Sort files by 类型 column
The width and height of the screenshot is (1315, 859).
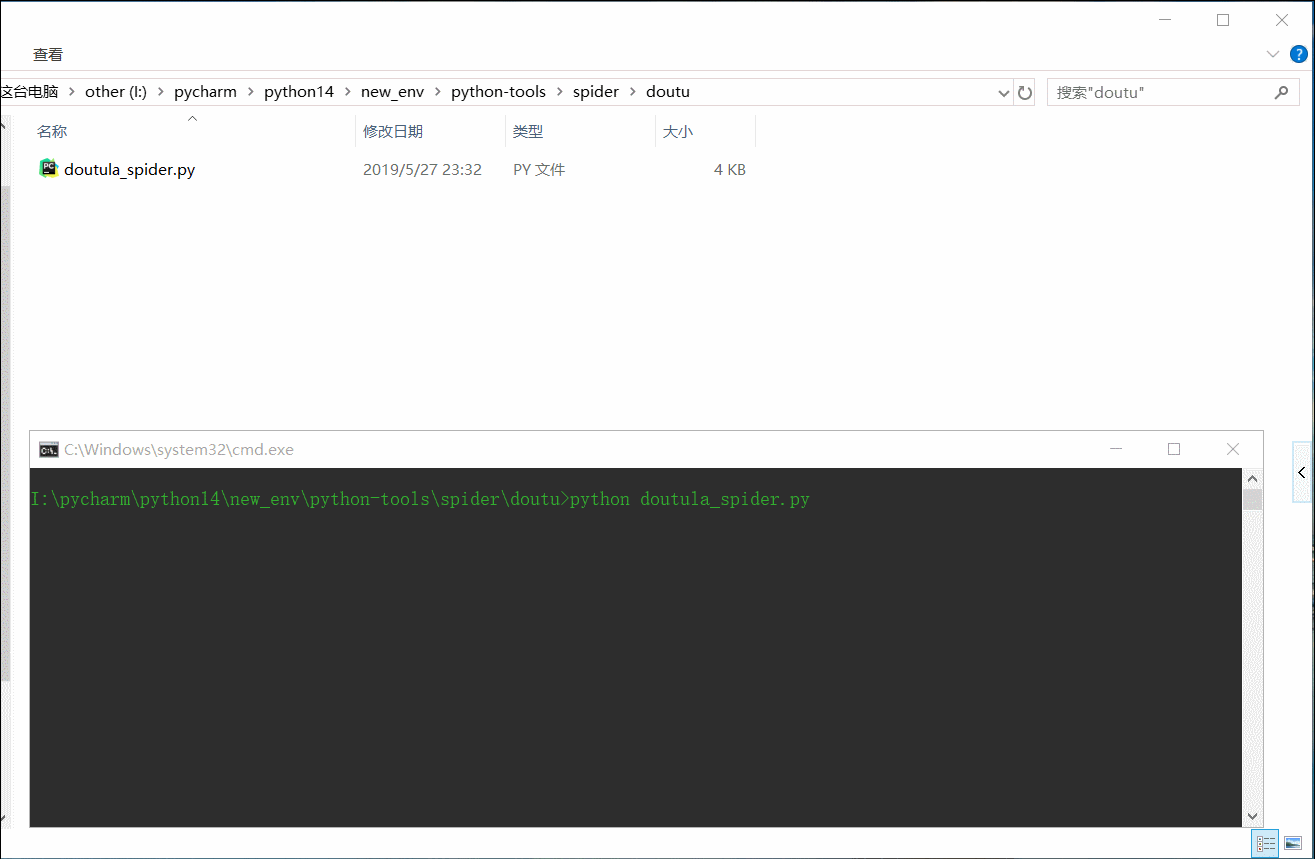pos(528,132)
